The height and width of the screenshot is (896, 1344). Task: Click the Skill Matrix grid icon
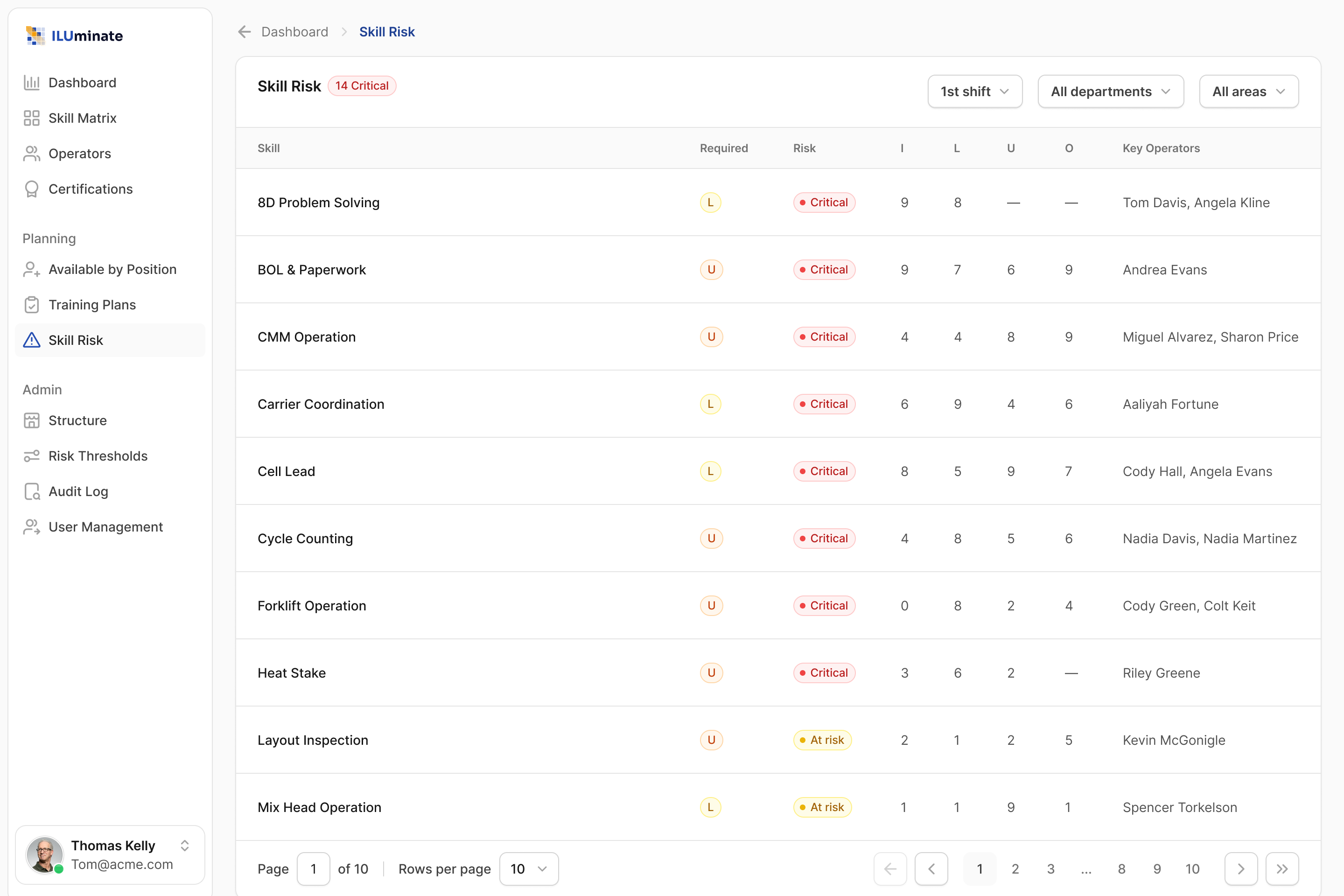pyautogui.click(x=31, y=118)
